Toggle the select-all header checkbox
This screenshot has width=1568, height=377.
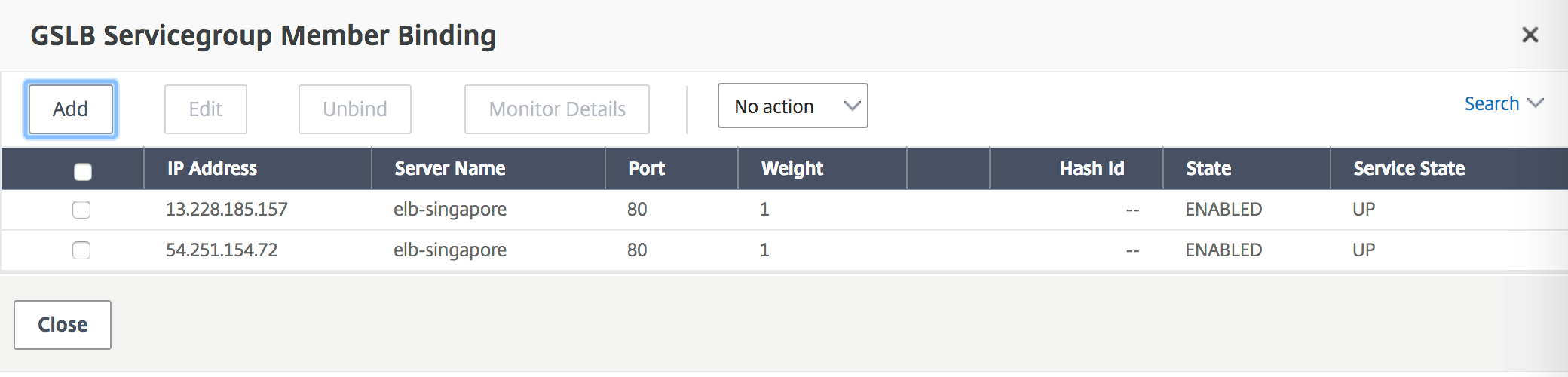(x=83, y=172)
